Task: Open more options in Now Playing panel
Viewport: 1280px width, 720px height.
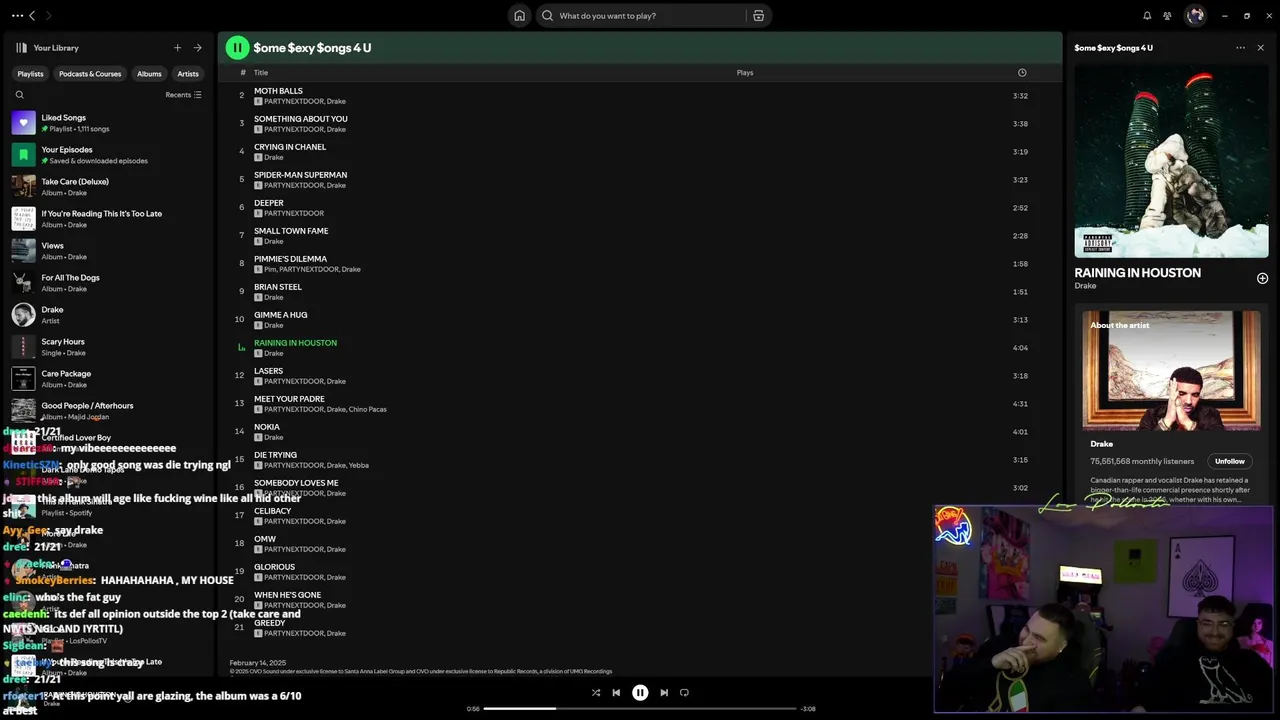Action: click(x=1240, y=48)
